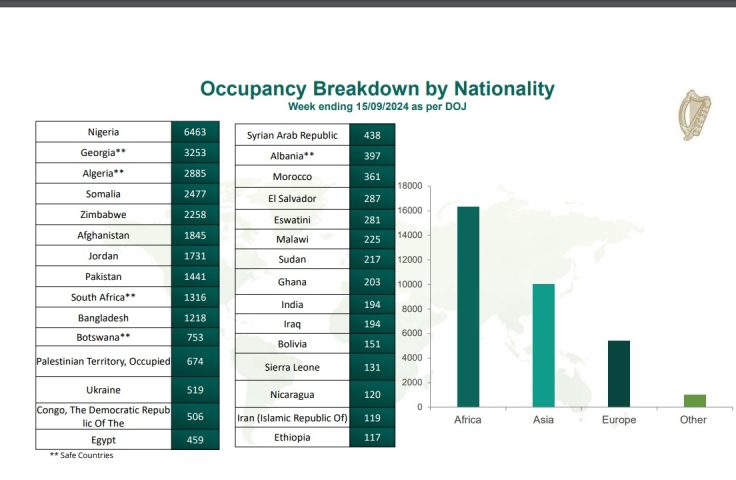Image resolution: width=736 pixels, height=480 pixels.
Task: Select the Nigeria table cell
Action: [103, 132]
